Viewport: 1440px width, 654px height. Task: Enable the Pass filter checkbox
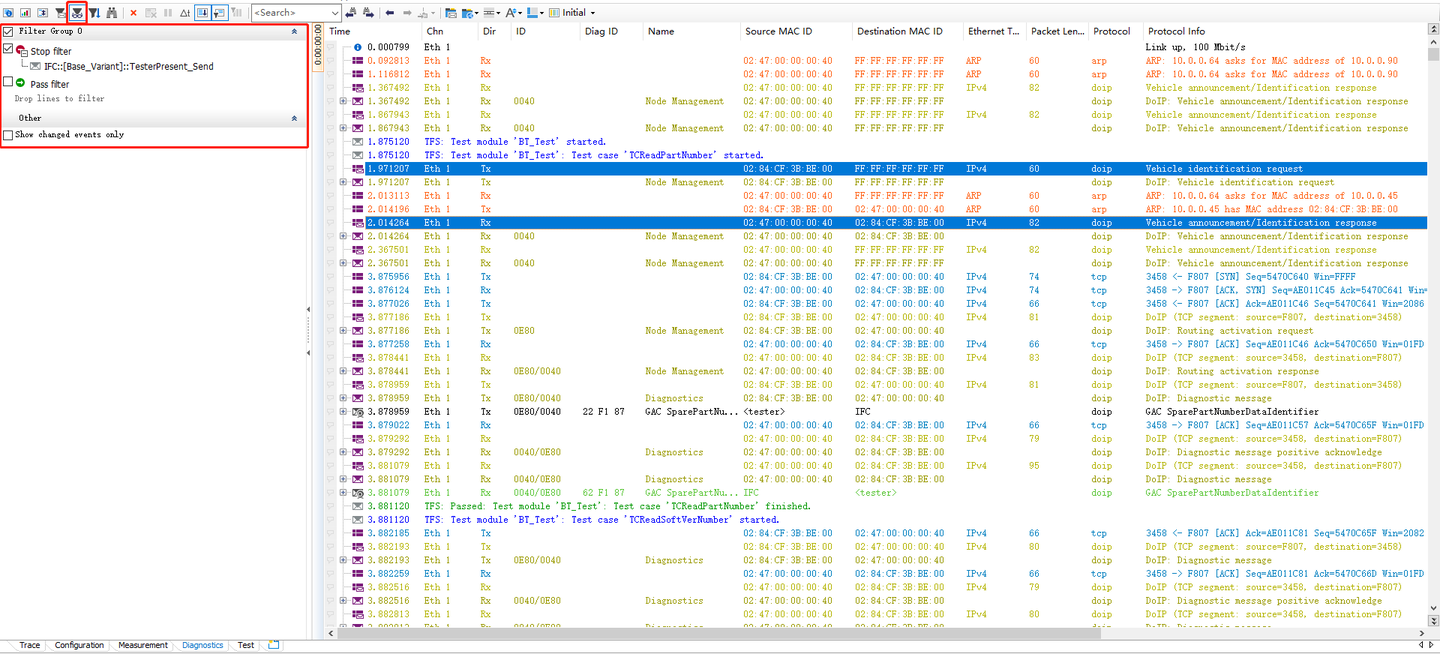click(x=8, y=83)
